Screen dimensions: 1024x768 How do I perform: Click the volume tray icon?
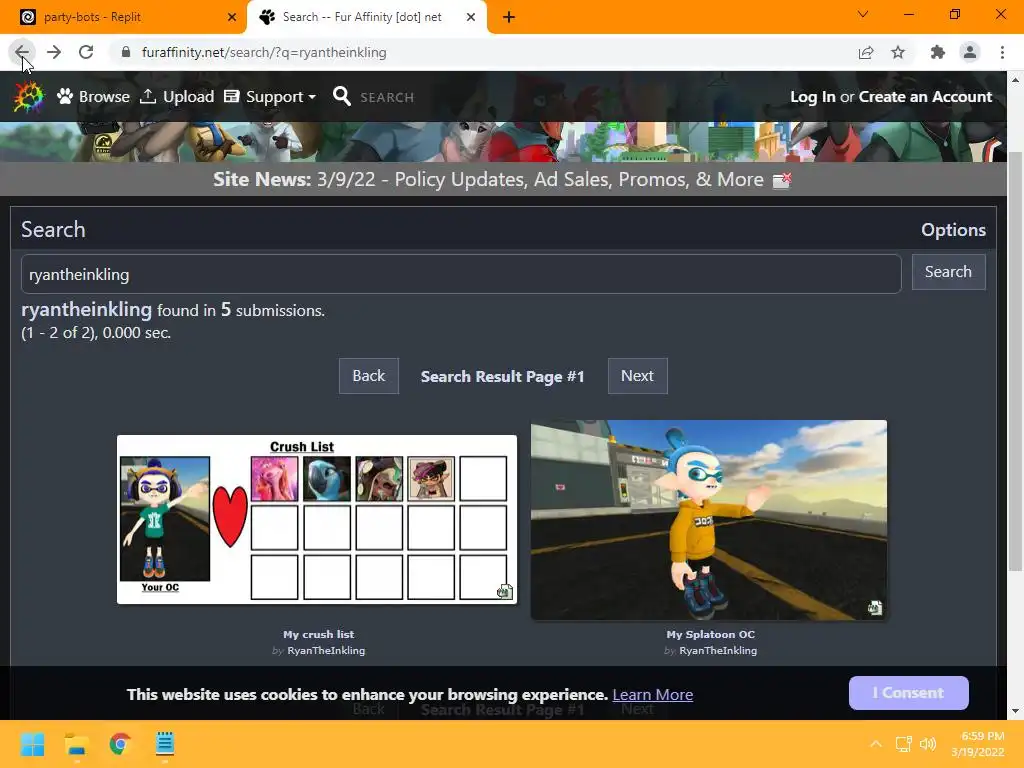pos(927,744)
